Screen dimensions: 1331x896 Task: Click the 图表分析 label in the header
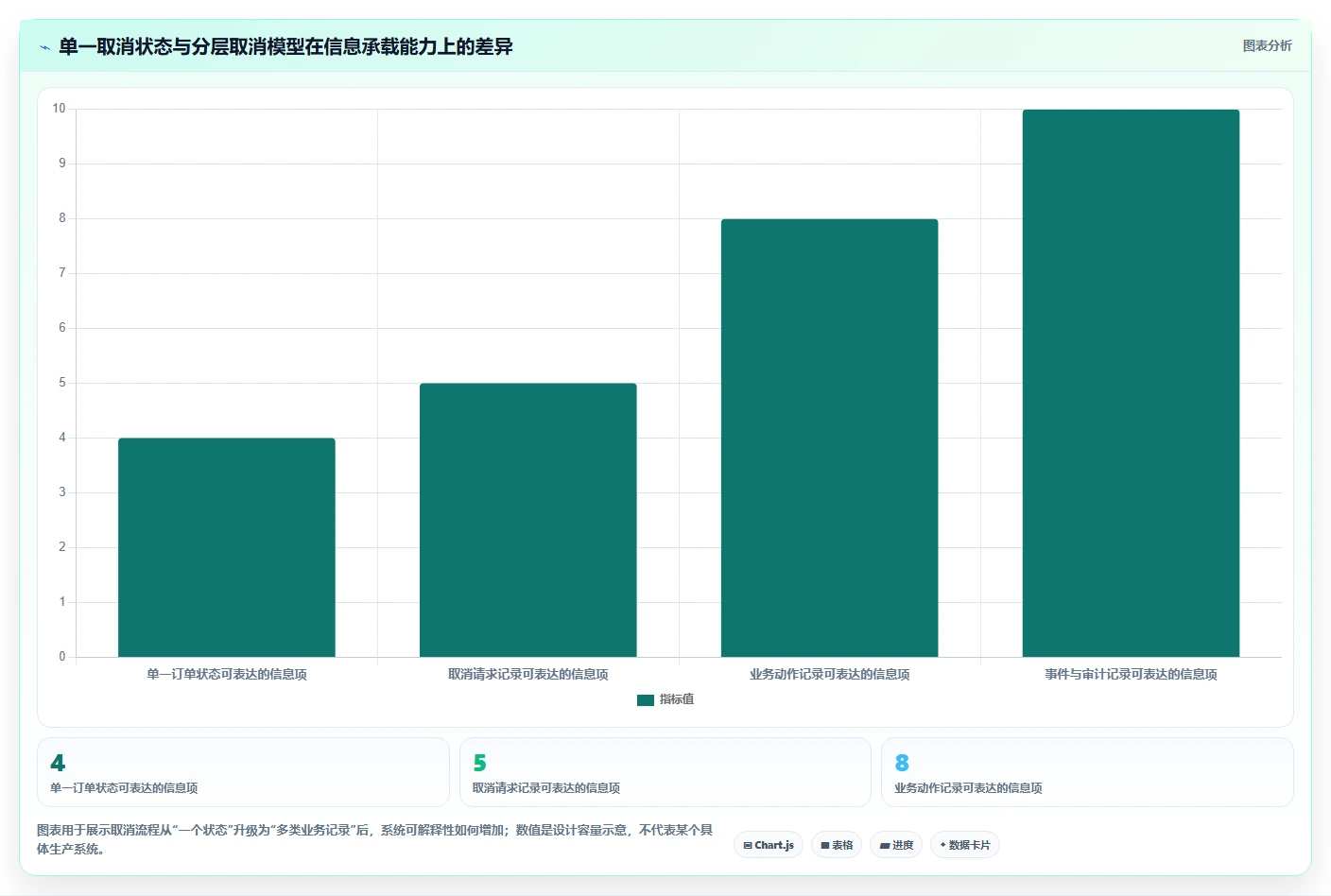[1267, 45]
